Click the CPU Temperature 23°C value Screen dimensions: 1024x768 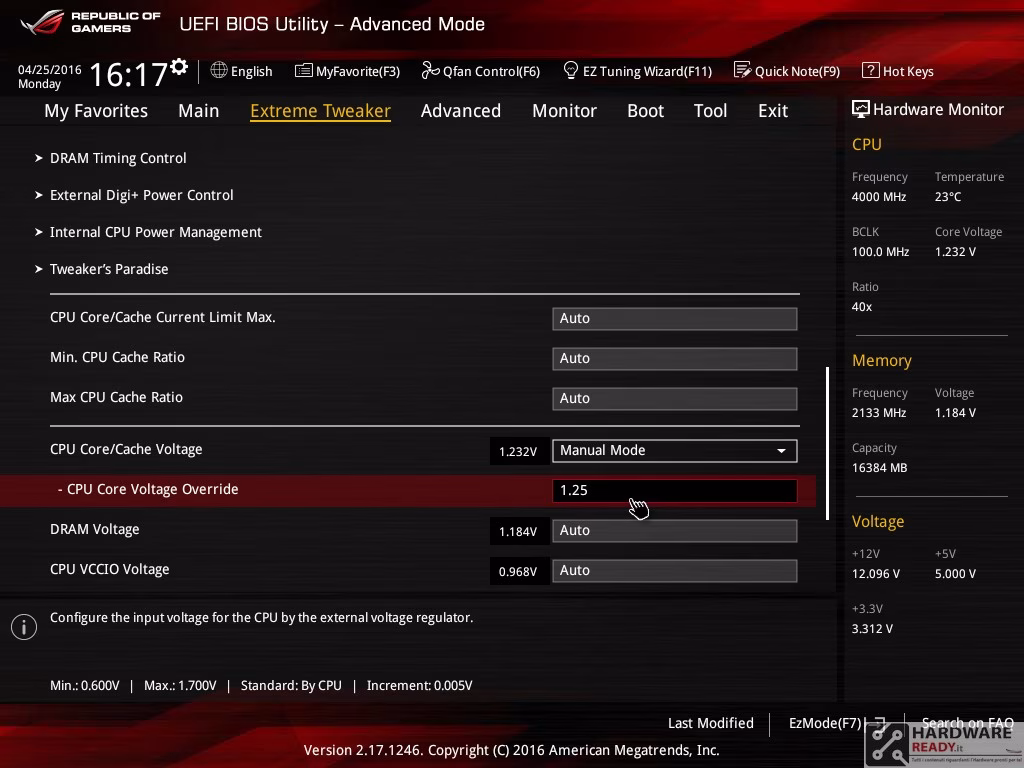point(948,197)
